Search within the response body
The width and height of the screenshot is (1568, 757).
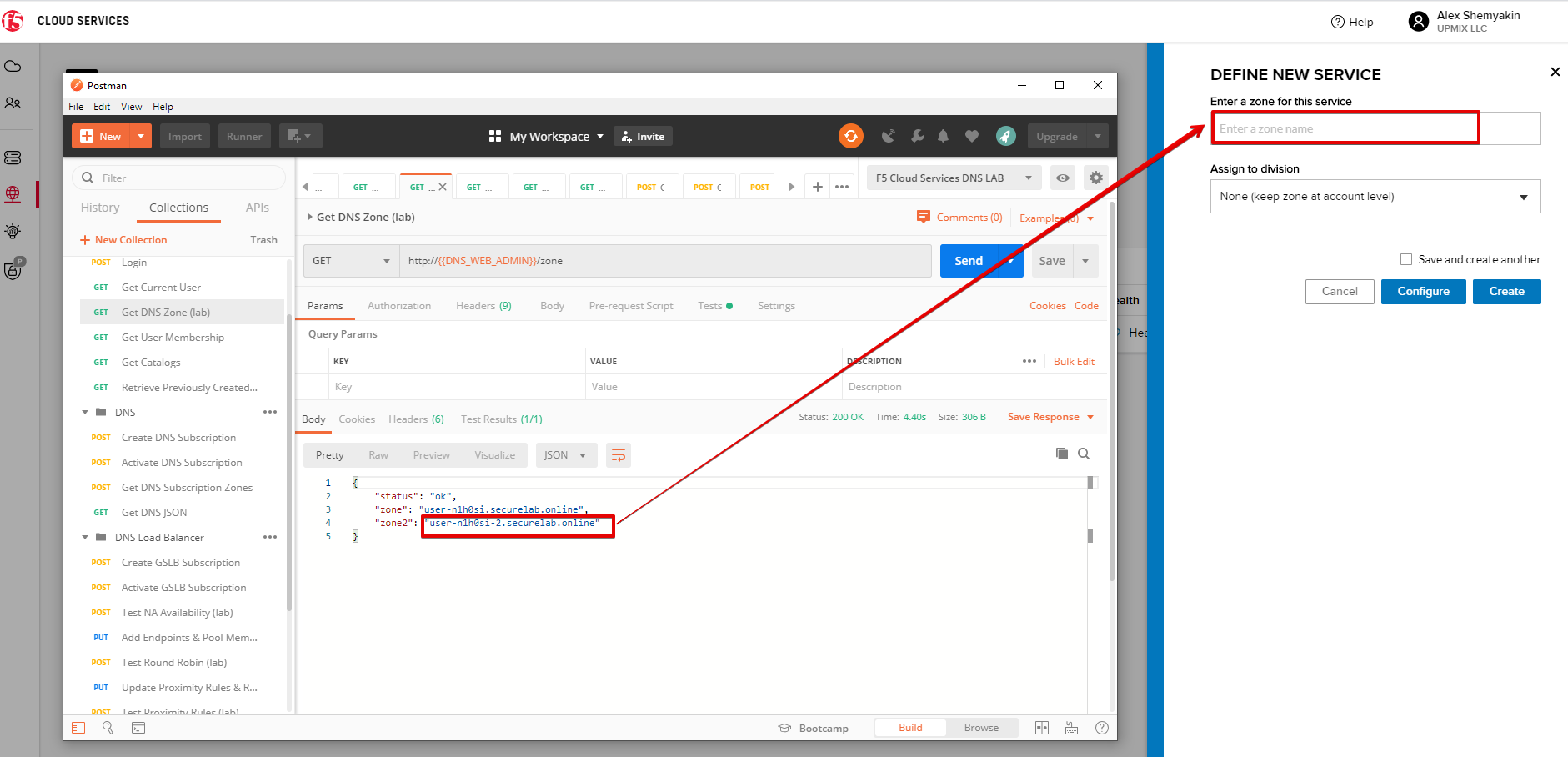coord(1084,454)
